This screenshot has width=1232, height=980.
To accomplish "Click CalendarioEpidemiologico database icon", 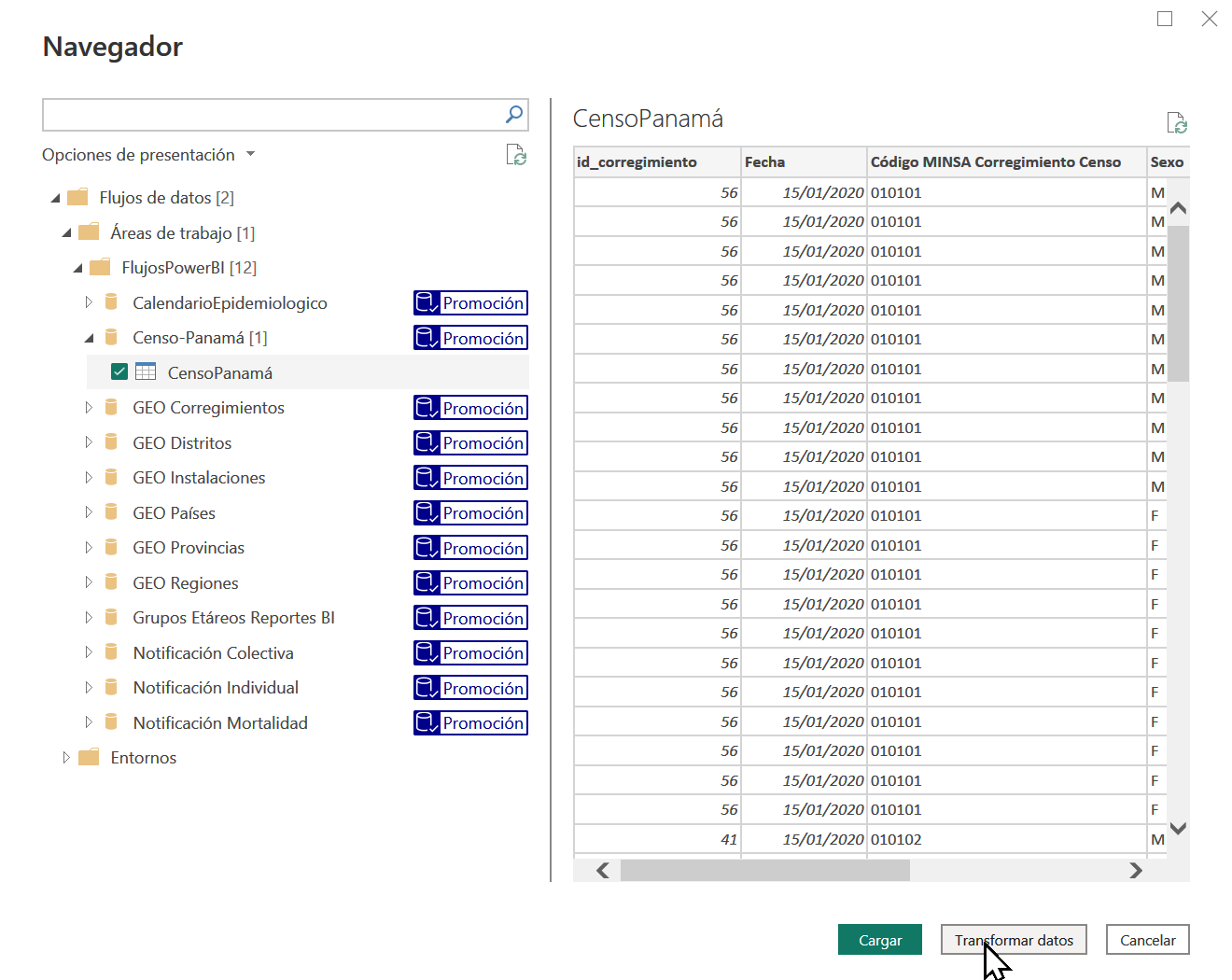I will 111,302.
